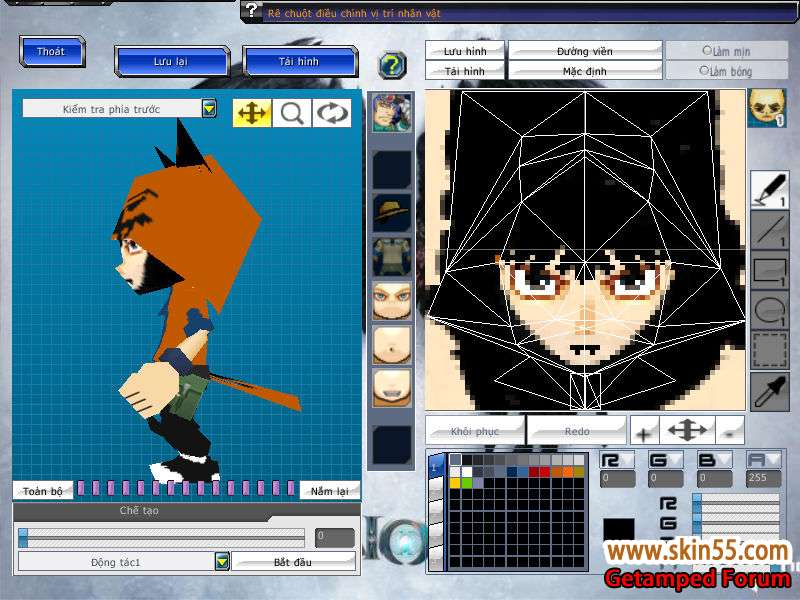Viewport: 800px width, 600px height.
Task: Zoom in the texture canvas with plus
Action: pyautogui.click(x=644, y=432)
